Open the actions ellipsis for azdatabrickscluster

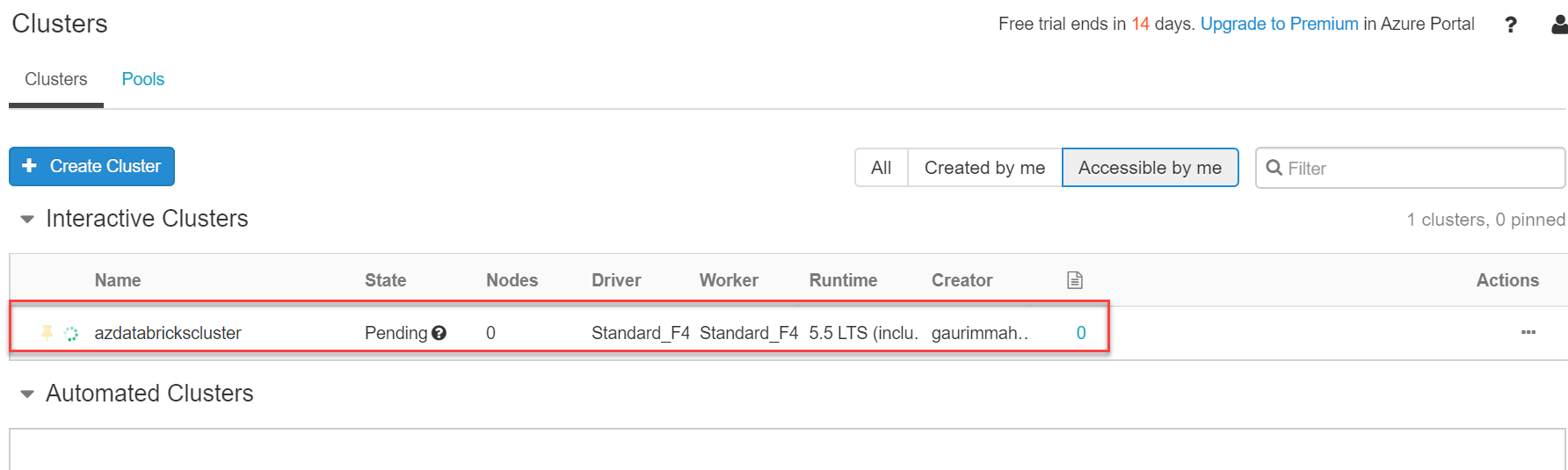tap(1528, 332)
